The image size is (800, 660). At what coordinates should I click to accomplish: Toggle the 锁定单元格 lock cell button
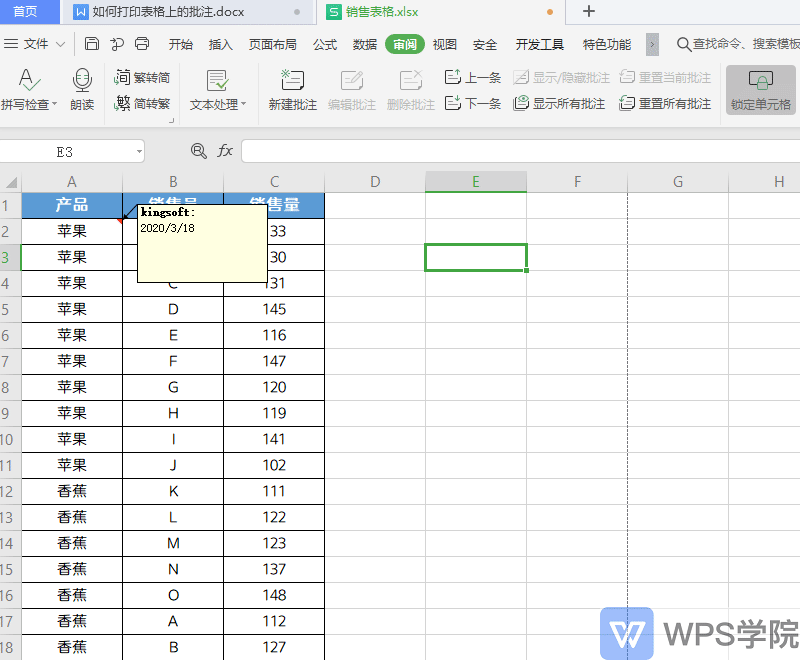[761, 90]
